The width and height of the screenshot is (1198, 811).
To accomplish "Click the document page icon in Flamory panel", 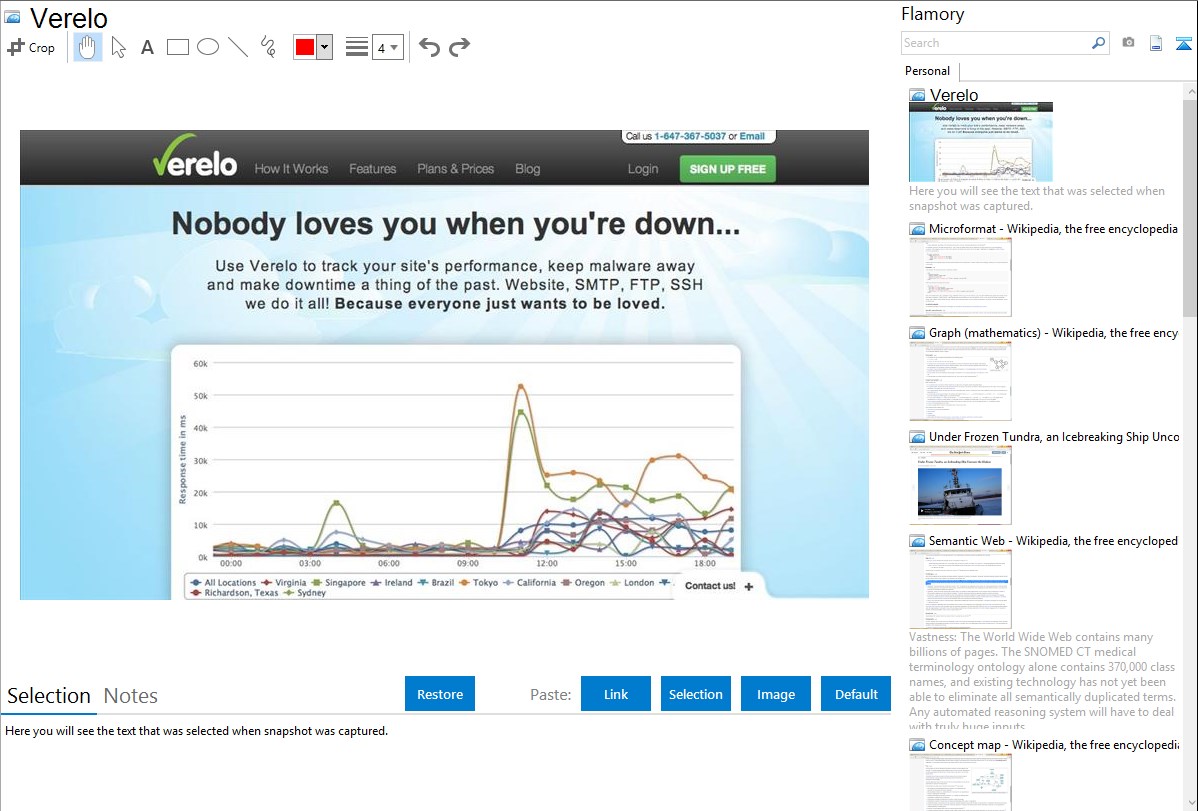I will coord(1156,43).
